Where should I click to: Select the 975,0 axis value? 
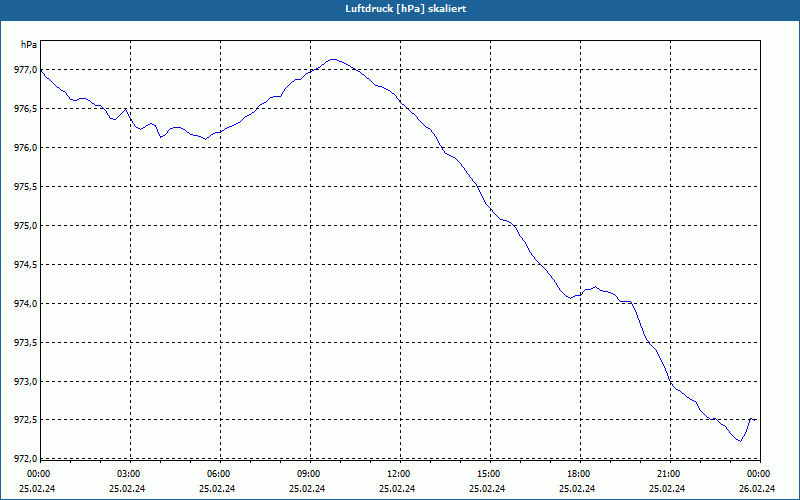25,226
